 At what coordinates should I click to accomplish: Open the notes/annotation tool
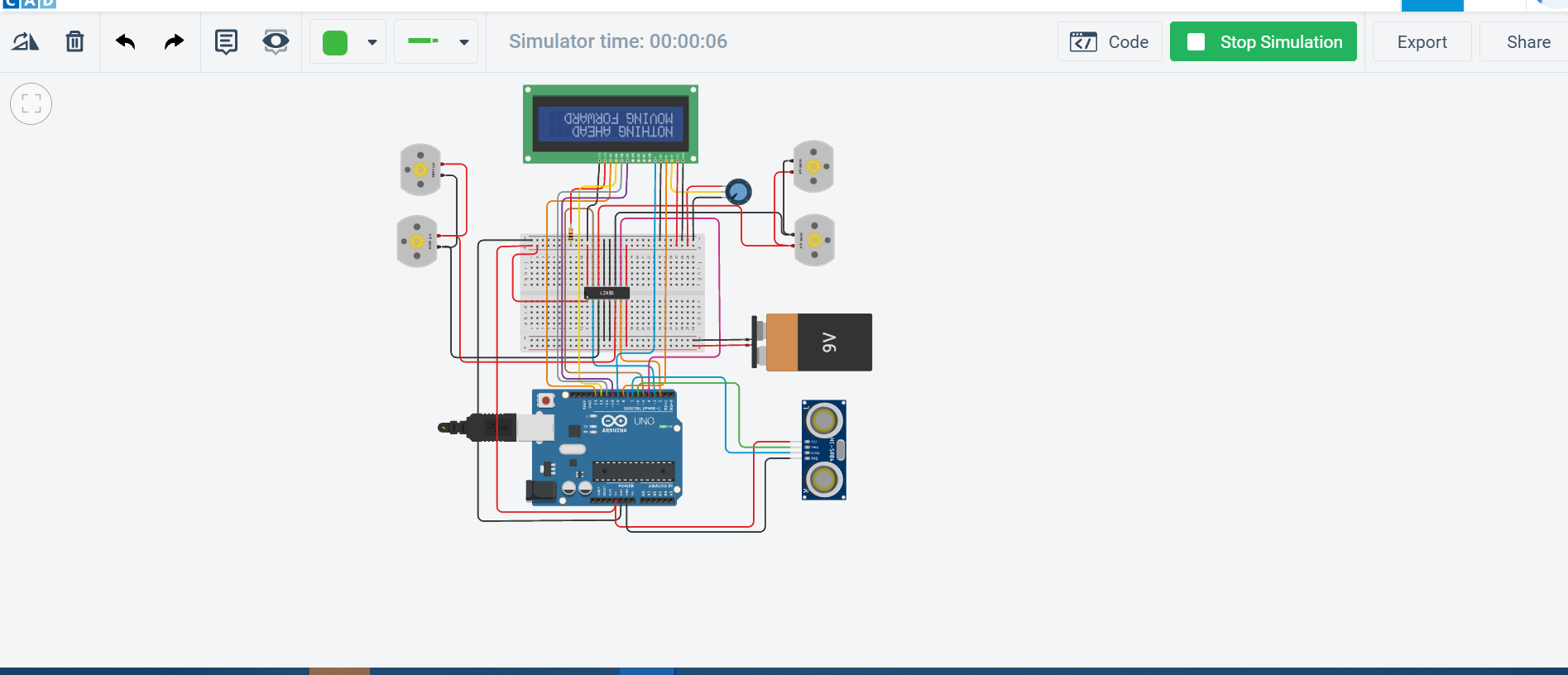click(226, 41)
